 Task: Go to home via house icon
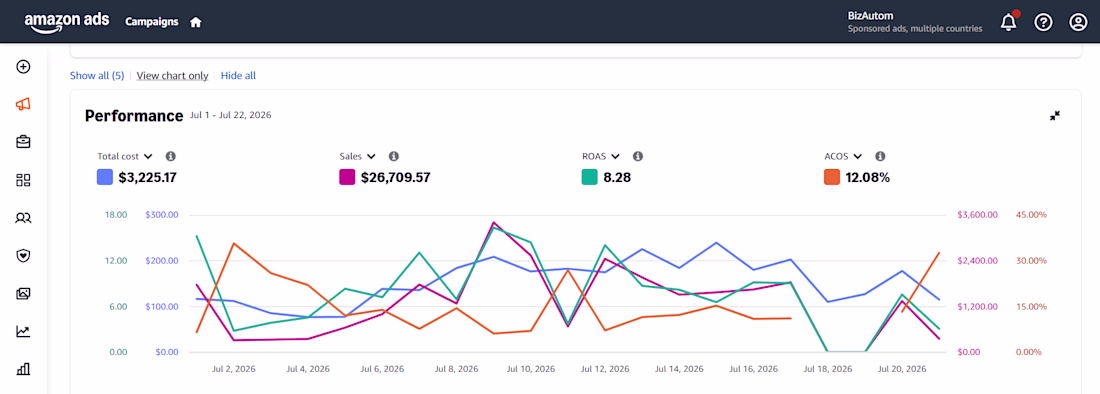tap(196, 22)
